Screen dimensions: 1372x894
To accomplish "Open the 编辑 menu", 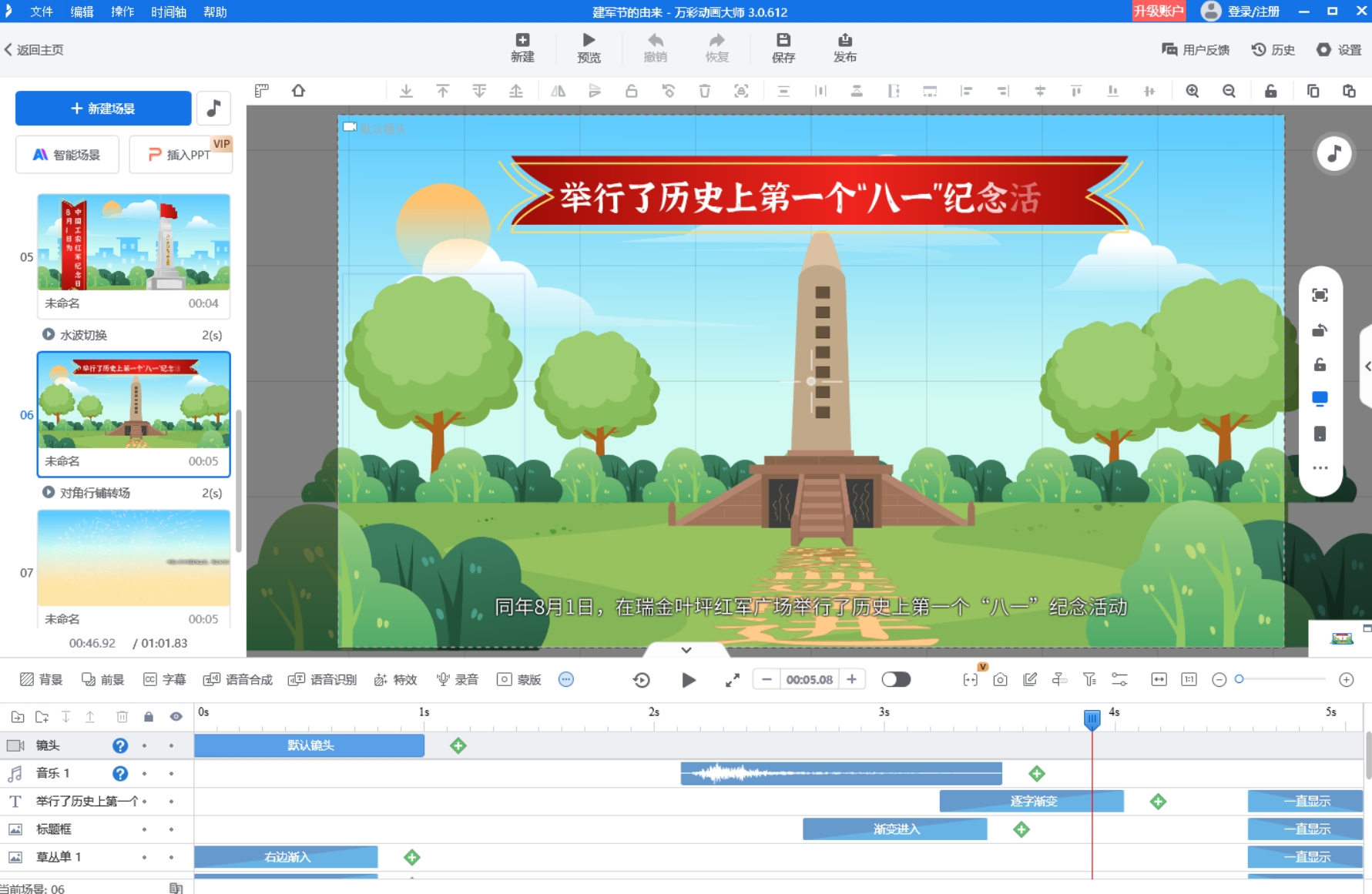I will [82, 12].
